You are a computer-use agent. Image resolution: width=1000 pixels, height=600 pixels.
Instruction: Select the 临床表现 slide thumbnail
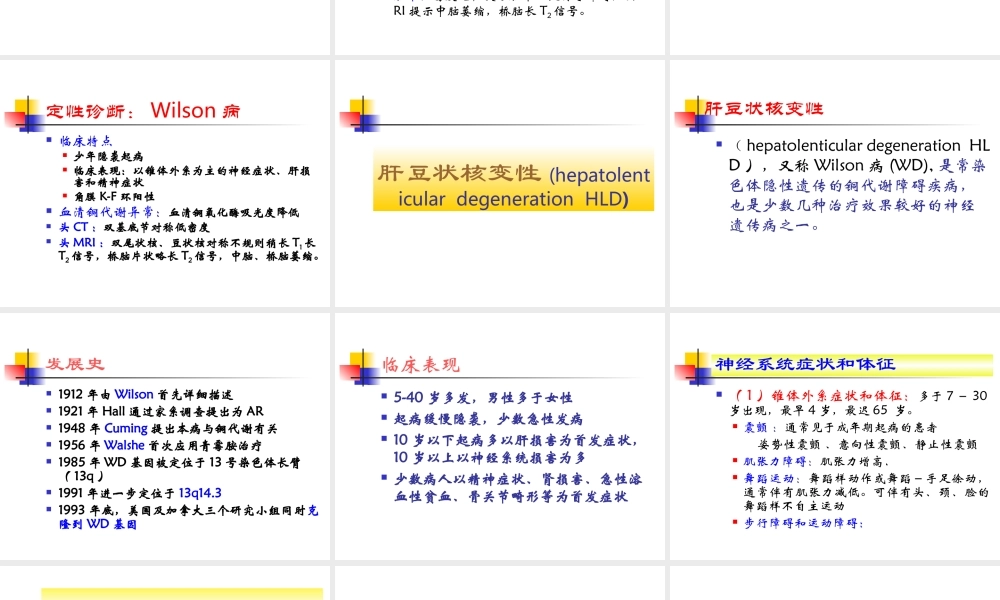498,437
